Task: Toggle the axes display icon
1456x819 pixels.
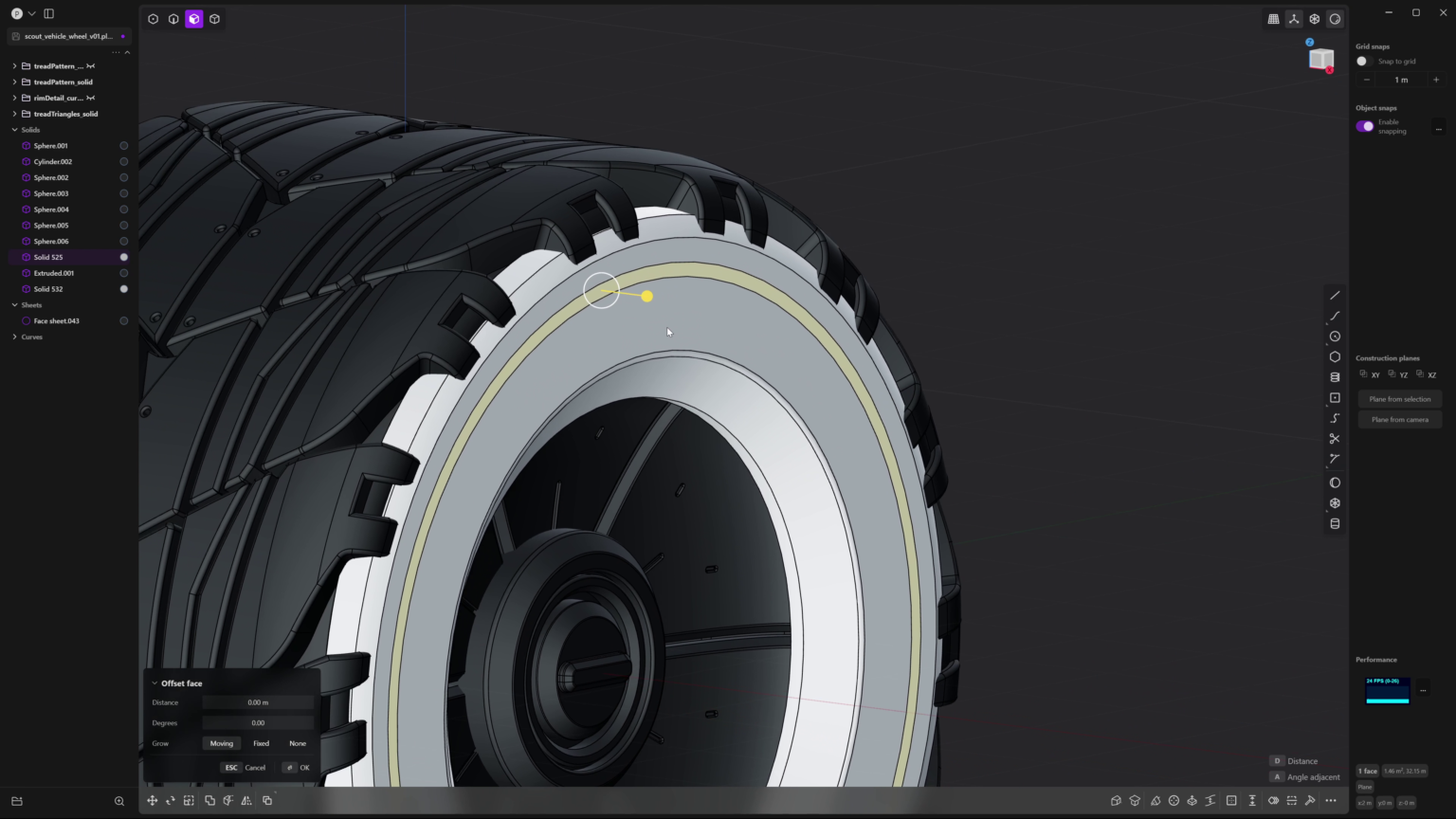Action: (1294, 19)
